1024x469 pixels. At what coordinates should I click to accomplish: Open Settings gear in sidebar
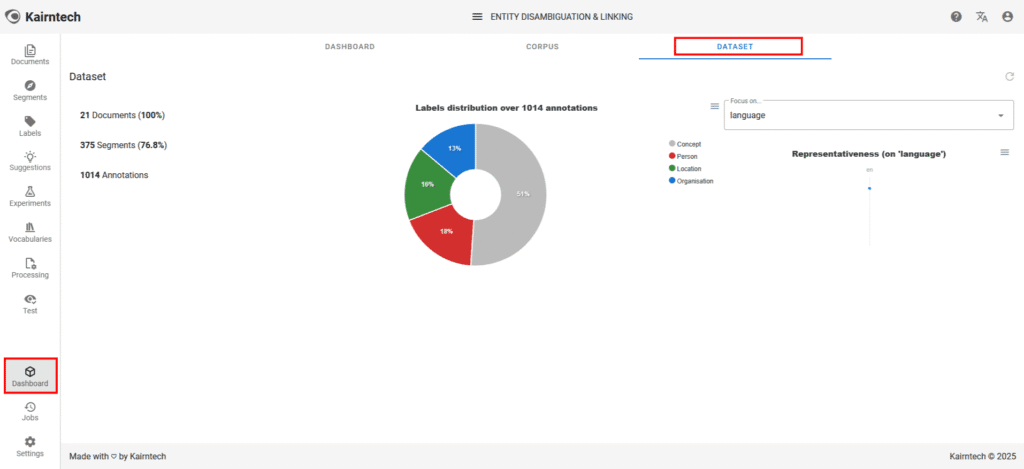point(30,446)
